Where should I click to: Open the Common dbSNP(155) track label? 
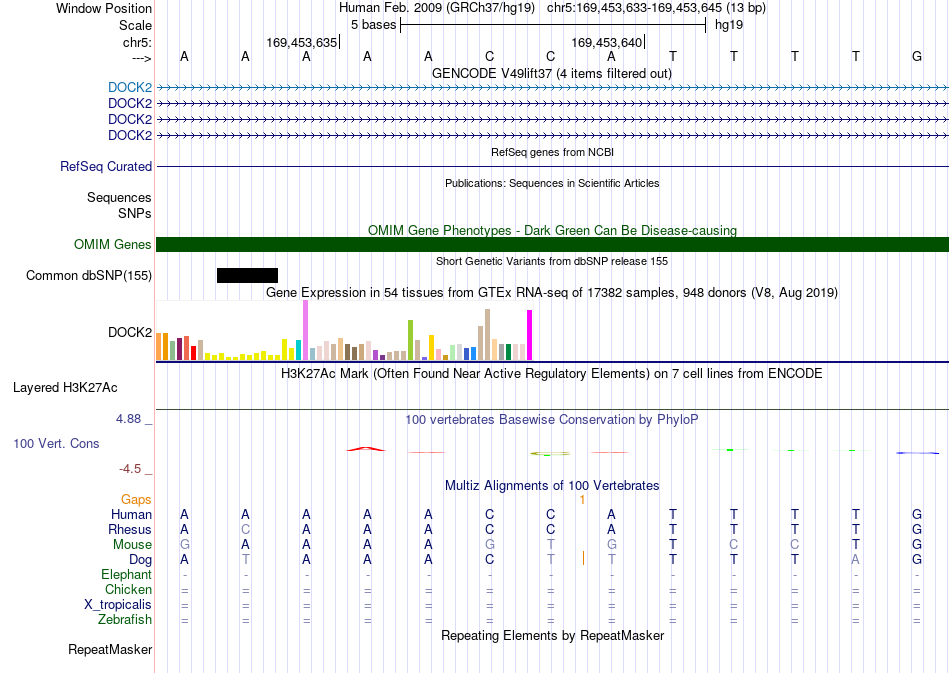[89, 276]
